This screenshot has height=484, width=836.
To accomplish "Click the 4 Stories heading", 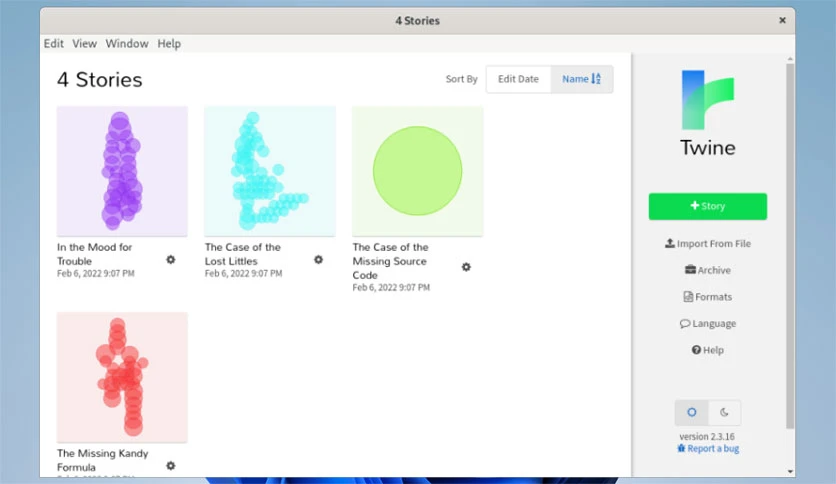I will (x=100, y=80).
